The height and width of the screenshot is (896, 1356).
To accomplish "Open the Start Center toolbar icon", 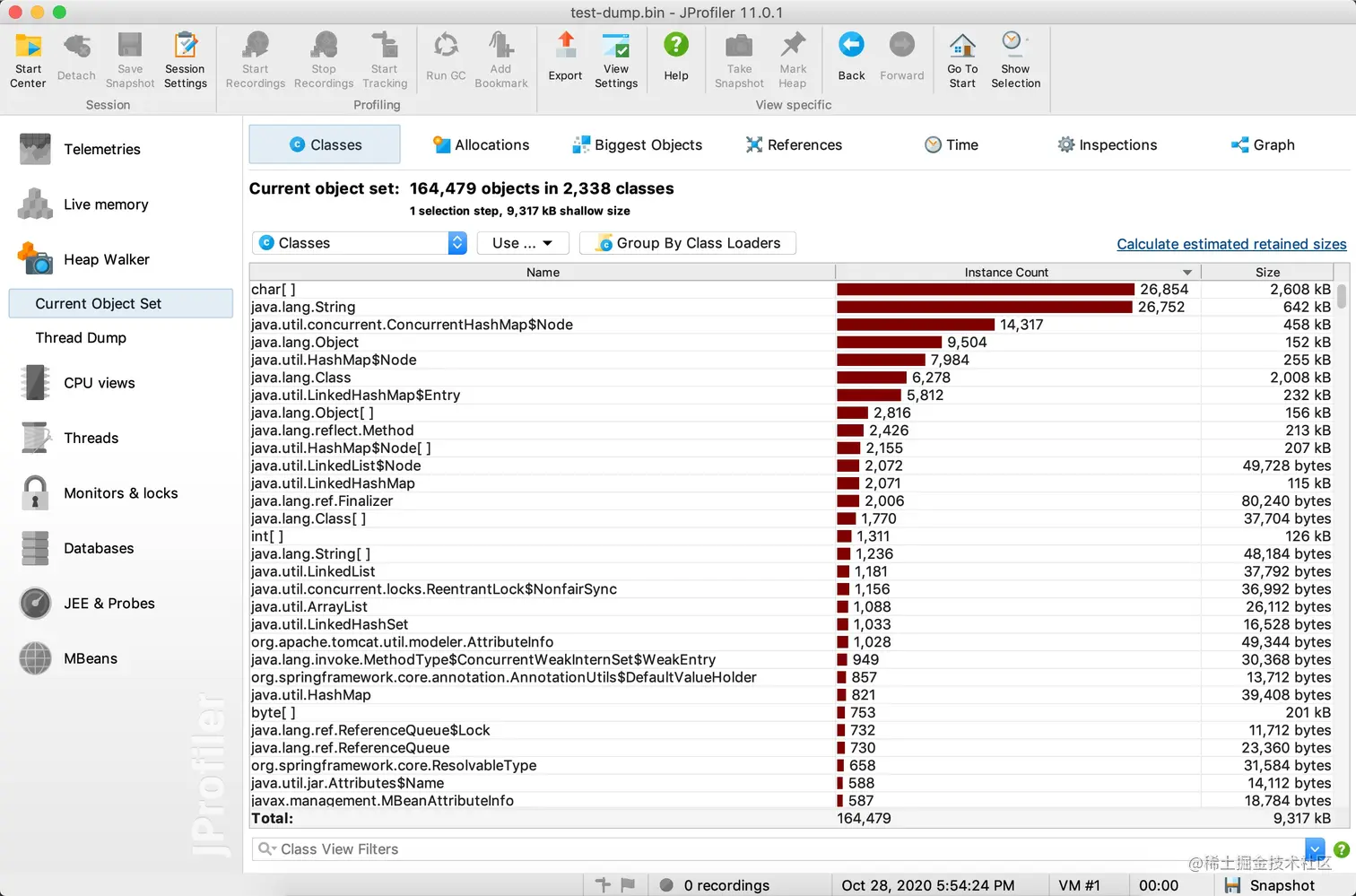I will (x=28, y=59).
